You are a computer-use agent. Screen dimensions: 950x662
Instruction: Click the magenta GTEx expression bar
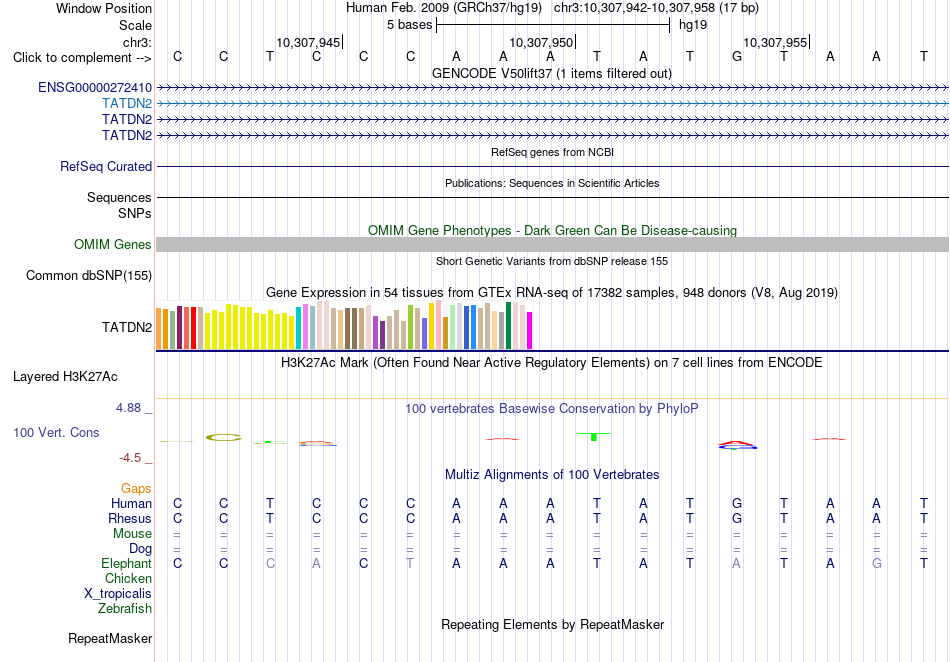coord(530,331)
